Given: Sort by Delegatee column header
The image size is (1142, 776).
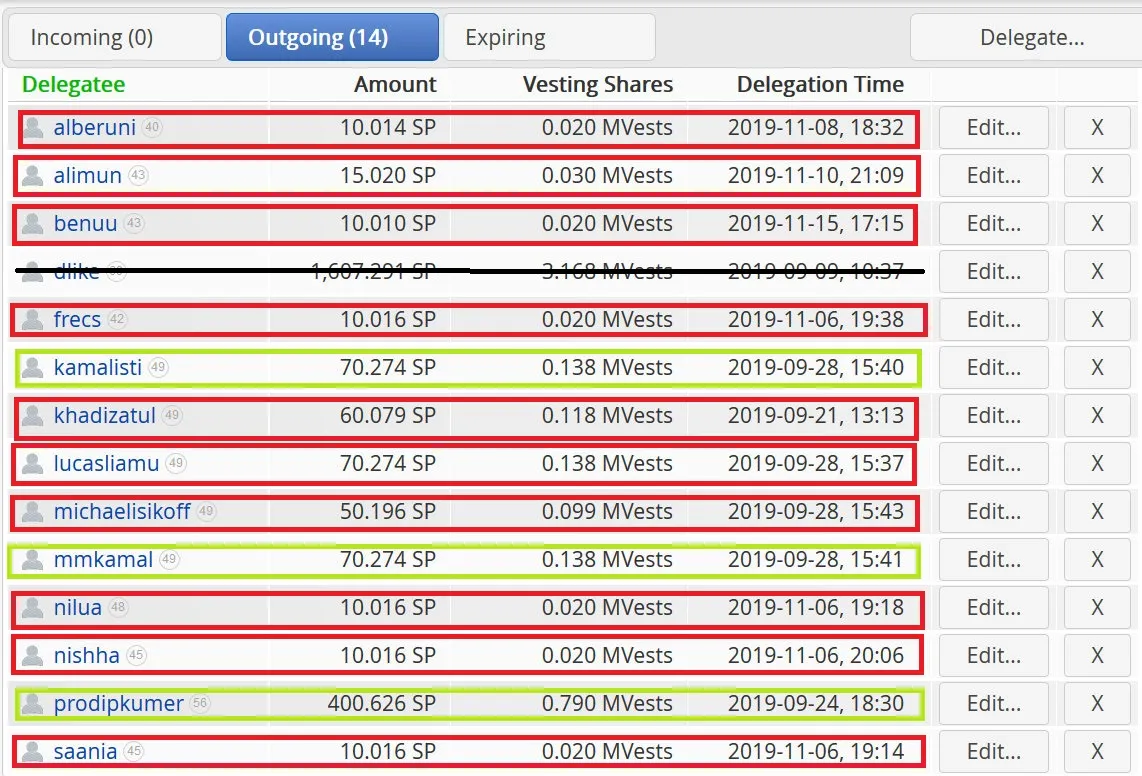Looking at the screenshot, I should (74, 85).
